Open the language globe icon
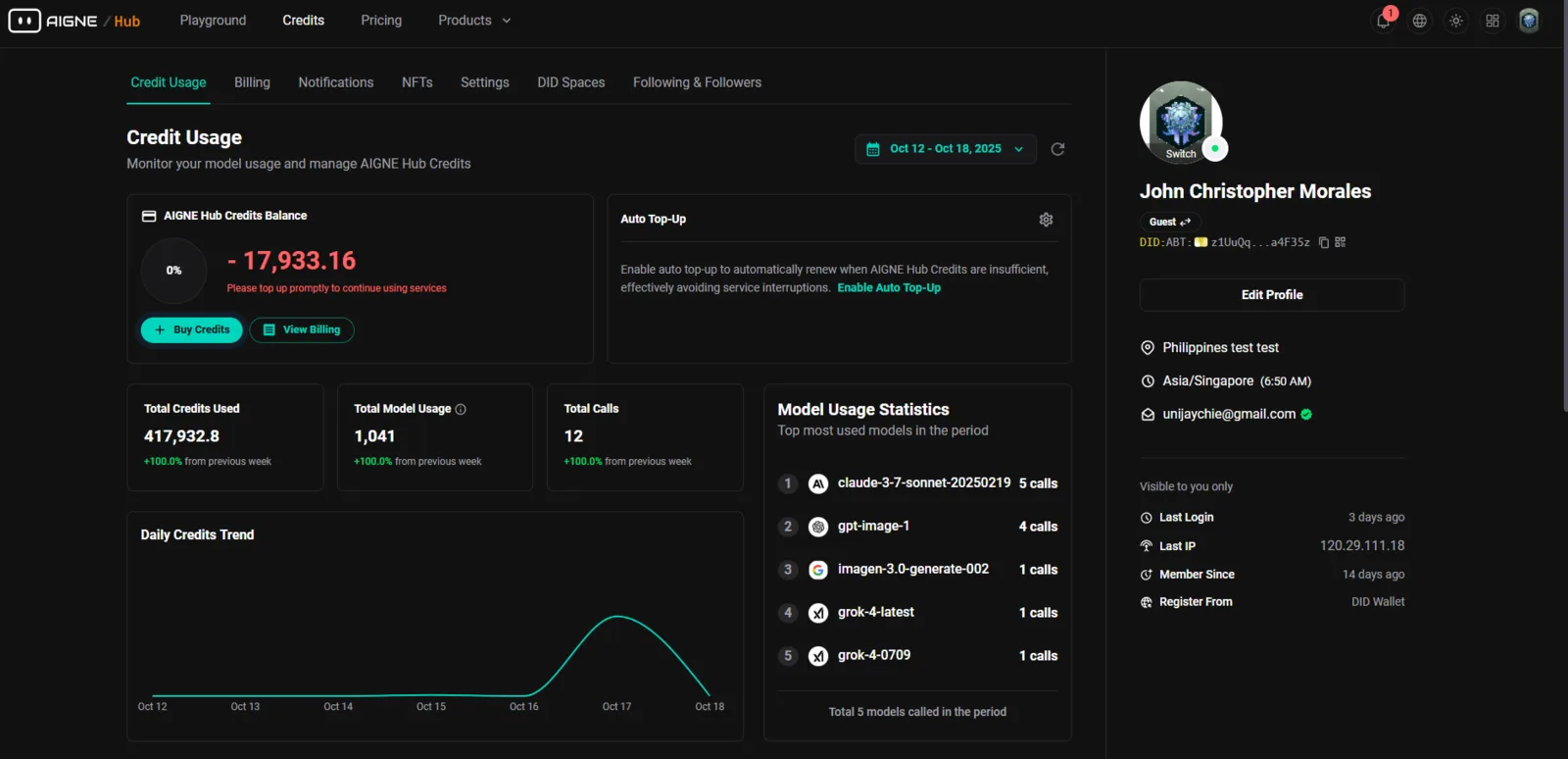Image resolution: width=1568 pixels, height=759 pixels. (x=1419, y=21)
